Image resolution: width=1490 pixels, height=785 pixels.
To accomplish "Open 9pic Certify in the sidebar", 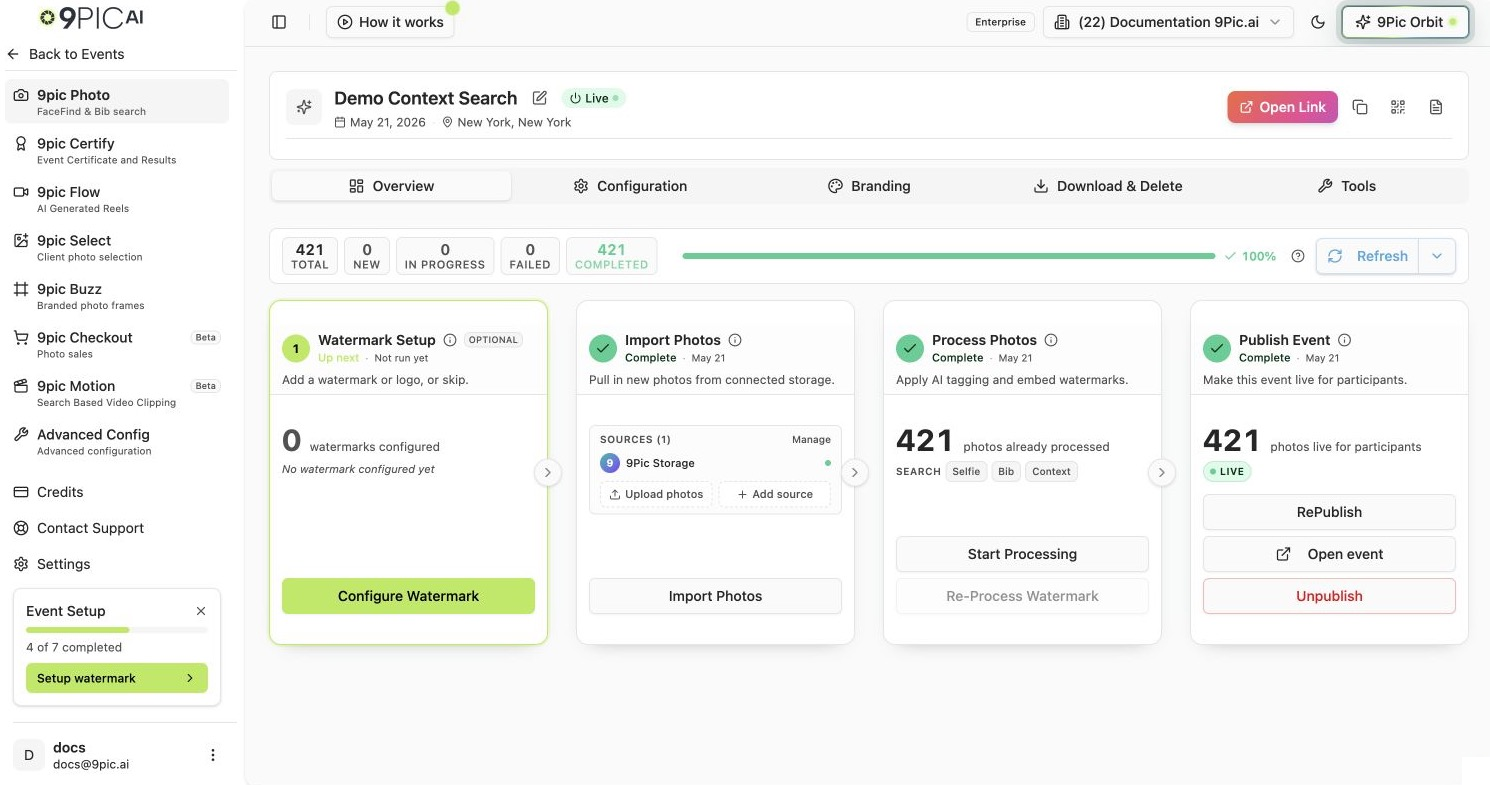I will click(x=117, y=150).
